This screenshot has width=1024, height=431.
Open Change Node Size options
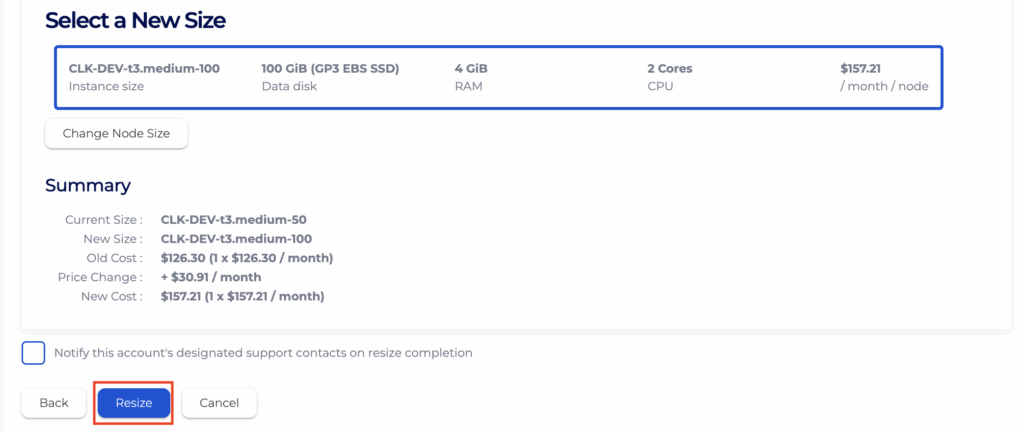[116, 133]
